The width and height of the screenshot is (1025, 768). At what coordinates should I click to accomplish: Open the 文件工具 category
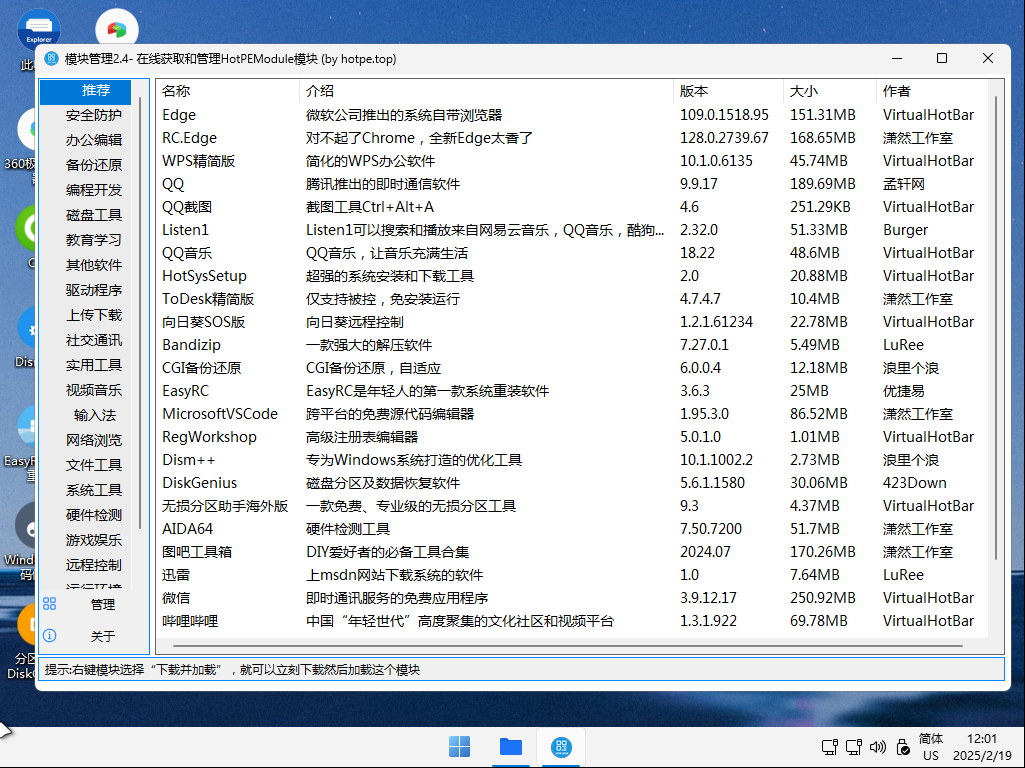pos(86,465)
